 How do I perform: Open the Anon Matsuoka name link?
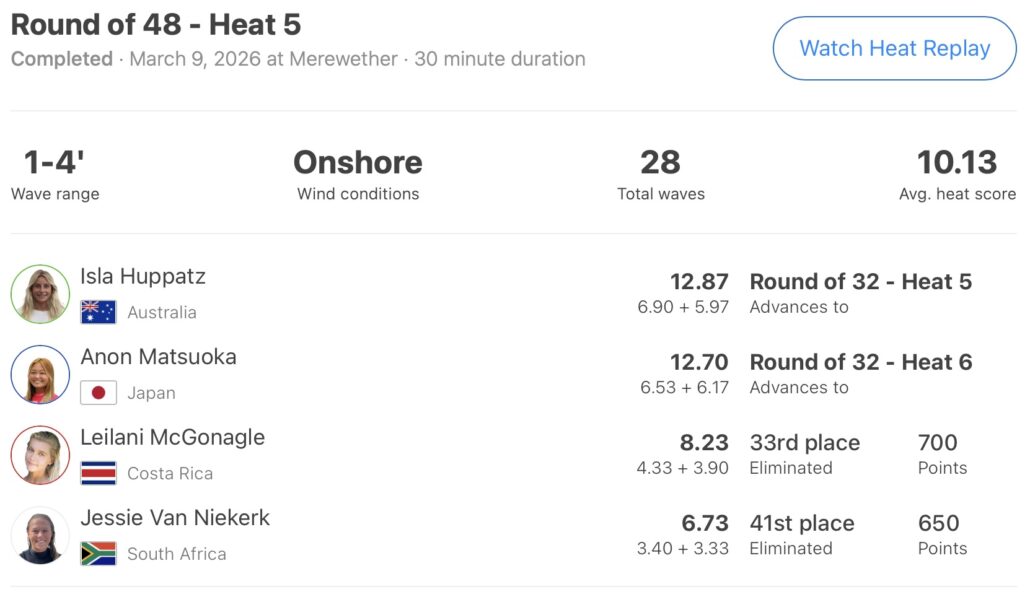[x=158, y=357]
